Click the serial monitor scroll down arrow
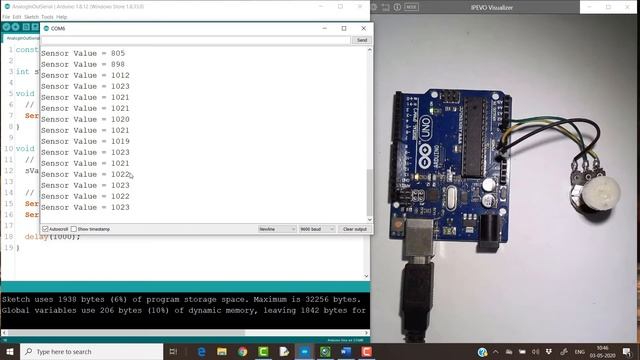Image resolution: width=640 pixels, height=360 pixels. pos(369,220)
